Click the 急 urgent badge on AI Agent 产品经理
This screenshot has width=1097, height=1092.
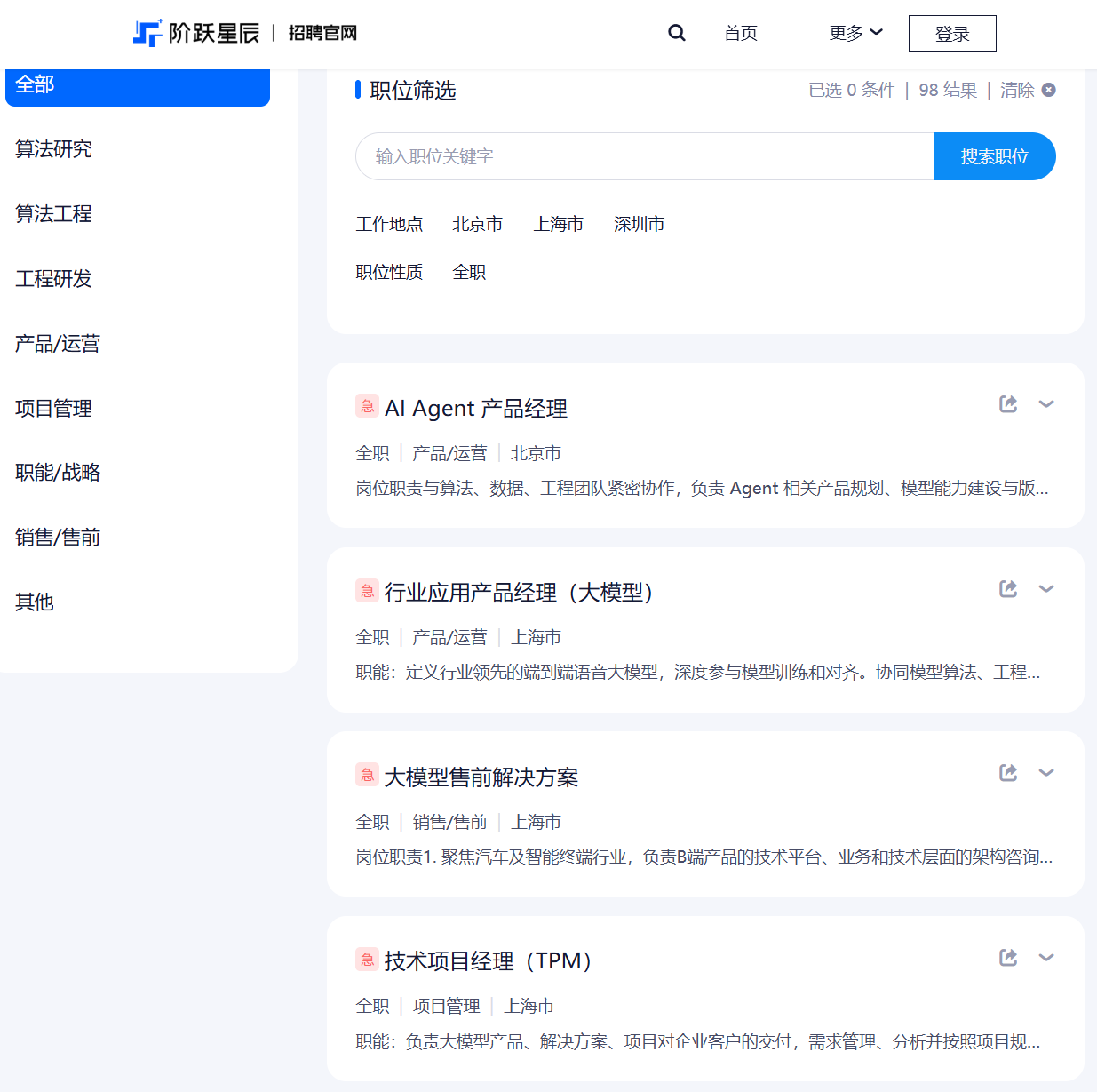367,405
